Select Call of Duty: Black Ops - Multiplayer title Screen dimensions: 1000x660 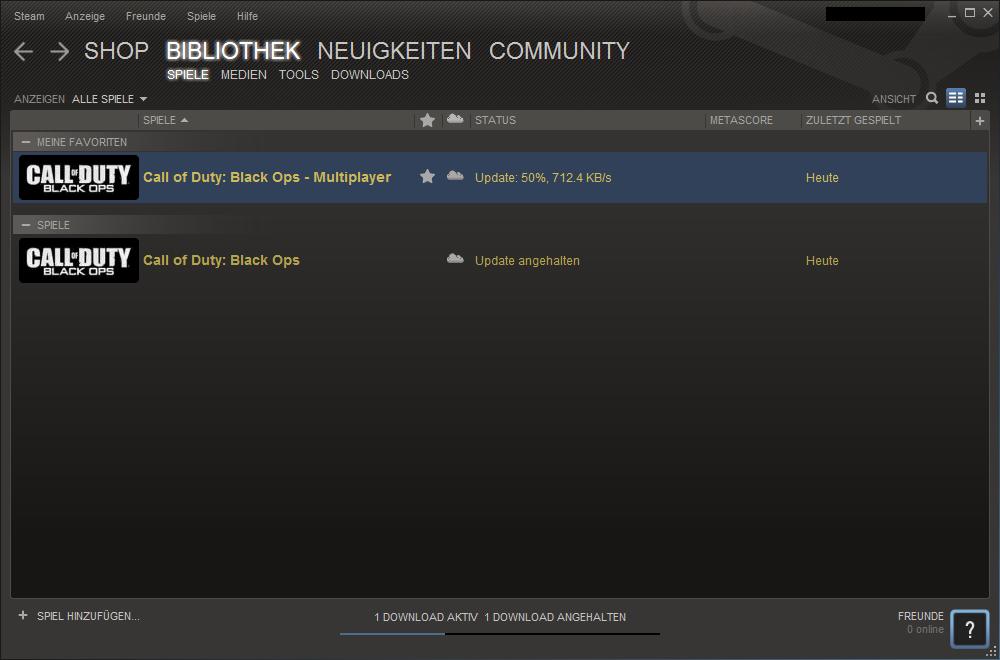[267, 177]
